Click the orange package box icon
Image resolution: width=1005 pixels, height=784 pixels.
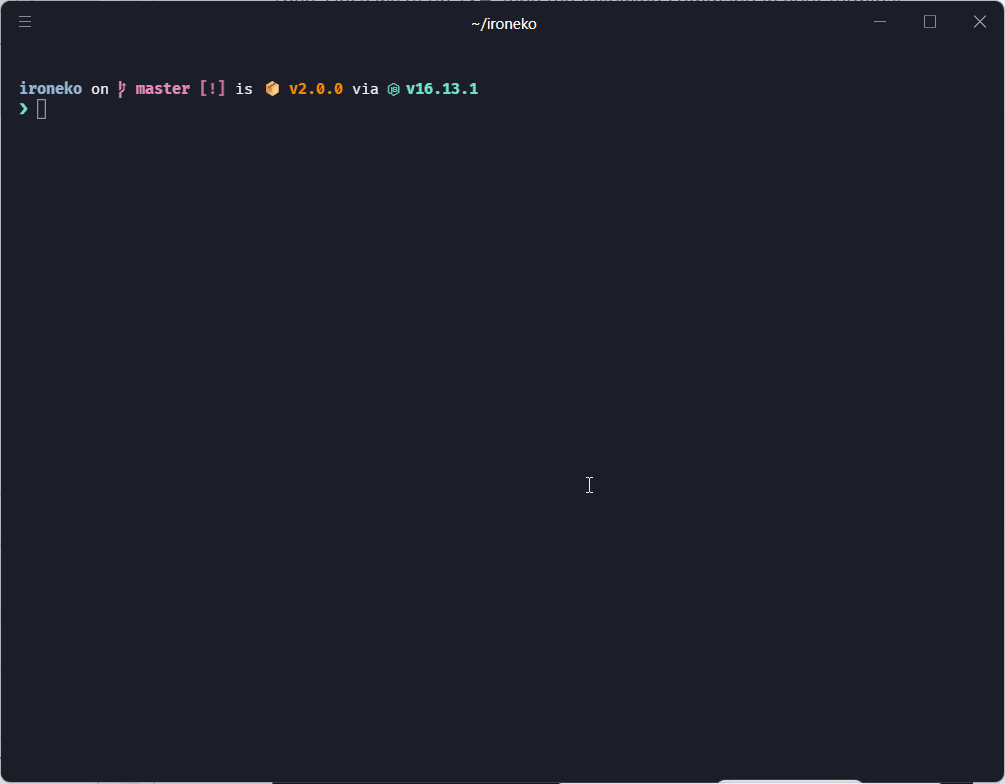(272, 89)
